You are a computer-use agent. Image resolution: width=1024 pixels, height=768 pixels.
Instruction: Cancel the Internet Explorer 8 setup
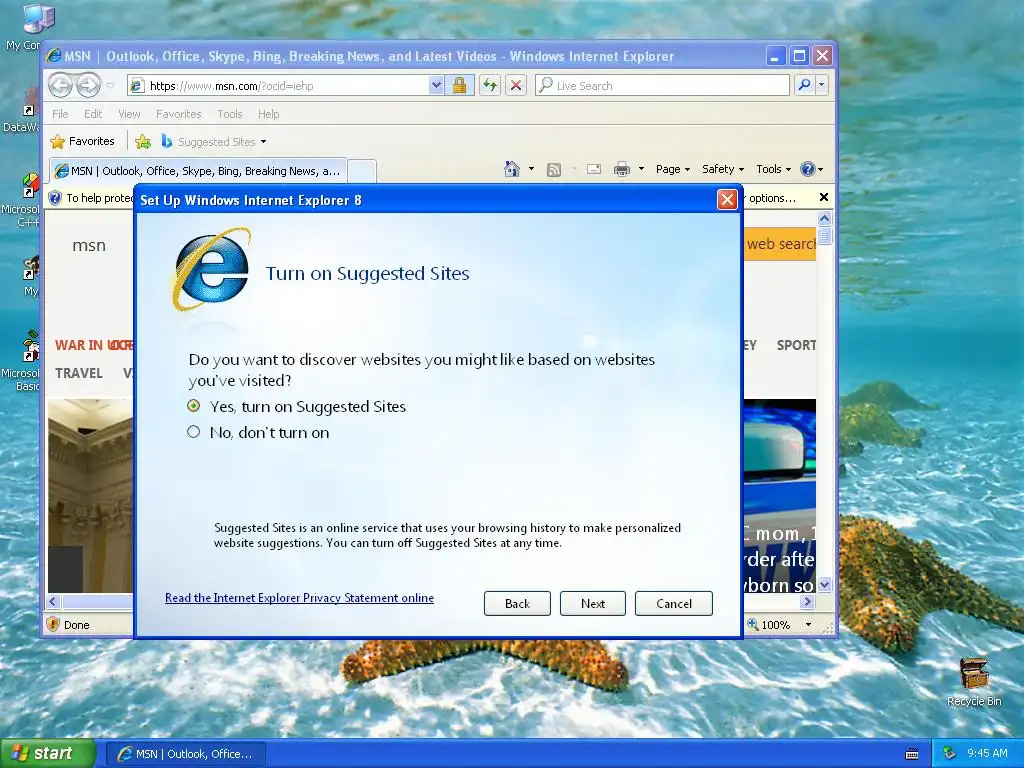click(673, 603)
